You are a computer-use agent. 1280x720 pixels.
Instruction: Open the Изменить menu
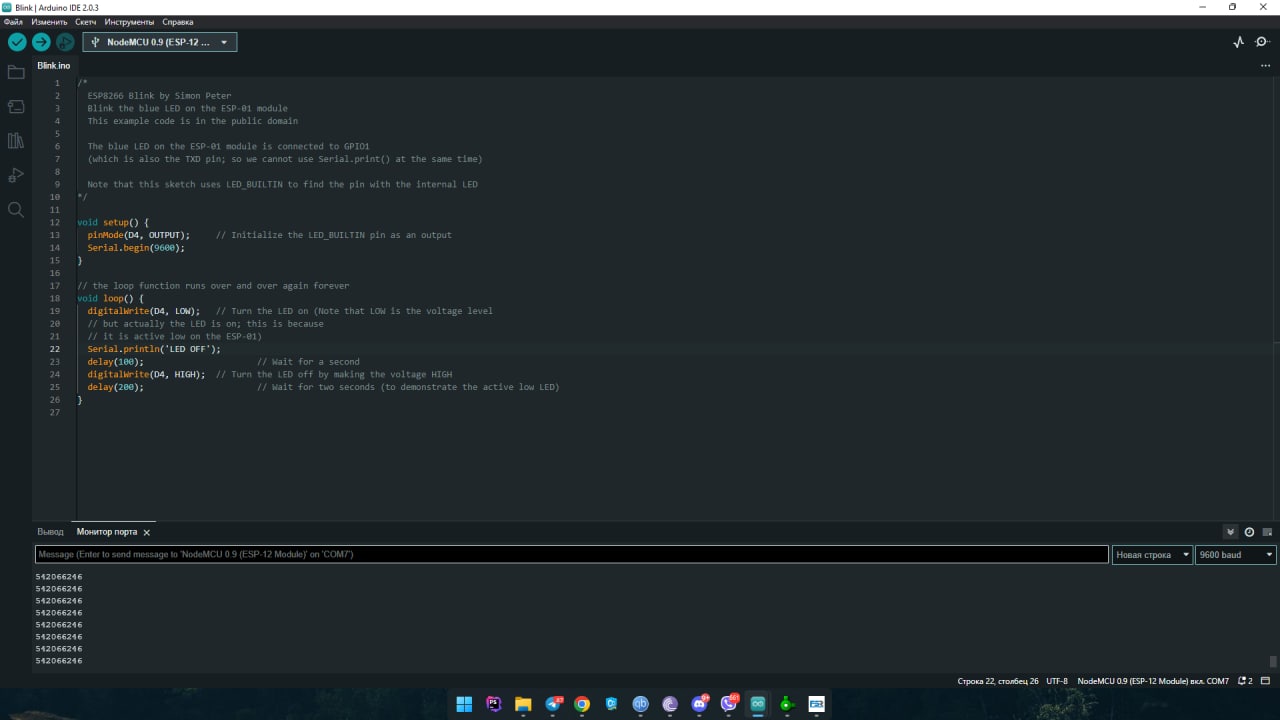[49, 21]
